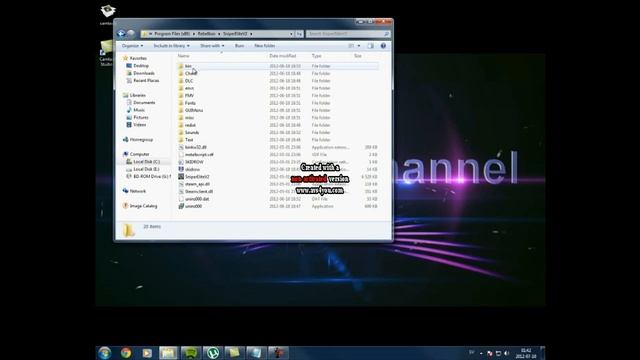The height and width of the screenshot is (360, 640).
Task: Switch to the Explorer taskbar button
Action: point(168,353)
